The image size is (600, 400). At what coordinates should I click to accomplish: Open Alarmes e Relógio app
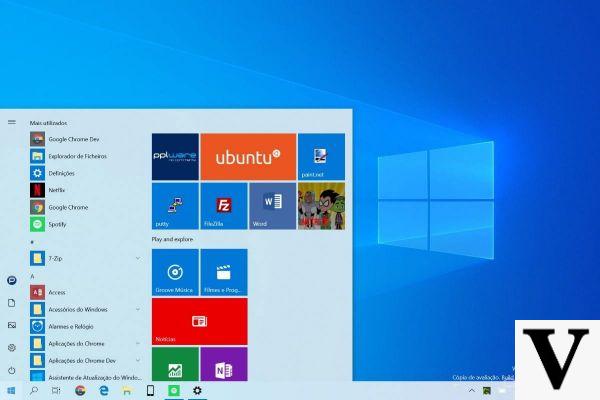(x=85, y=327)
